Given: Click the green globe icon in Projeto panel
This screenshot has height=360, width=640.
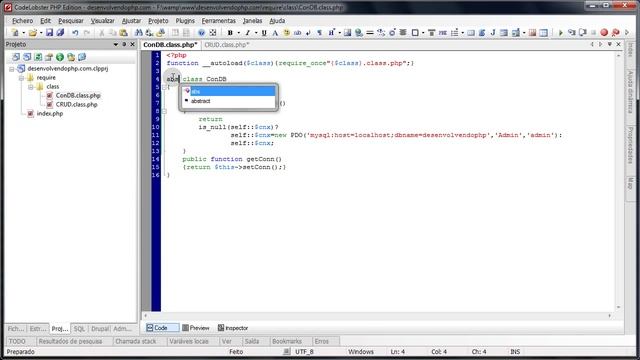Looking at the screenshot, I should [x=60, y=57].
